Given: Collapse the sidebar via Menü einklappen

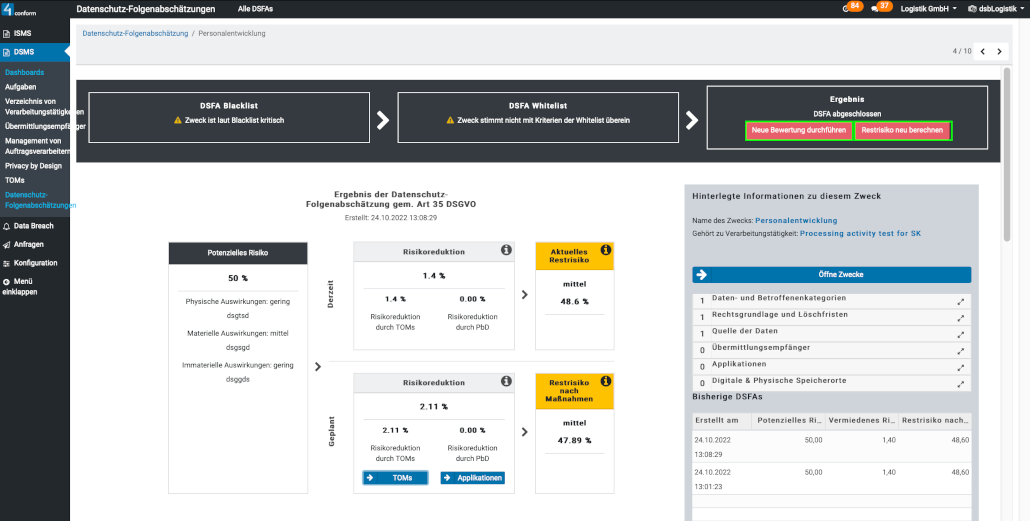Looking at the screenshot, I should [25, 286].
